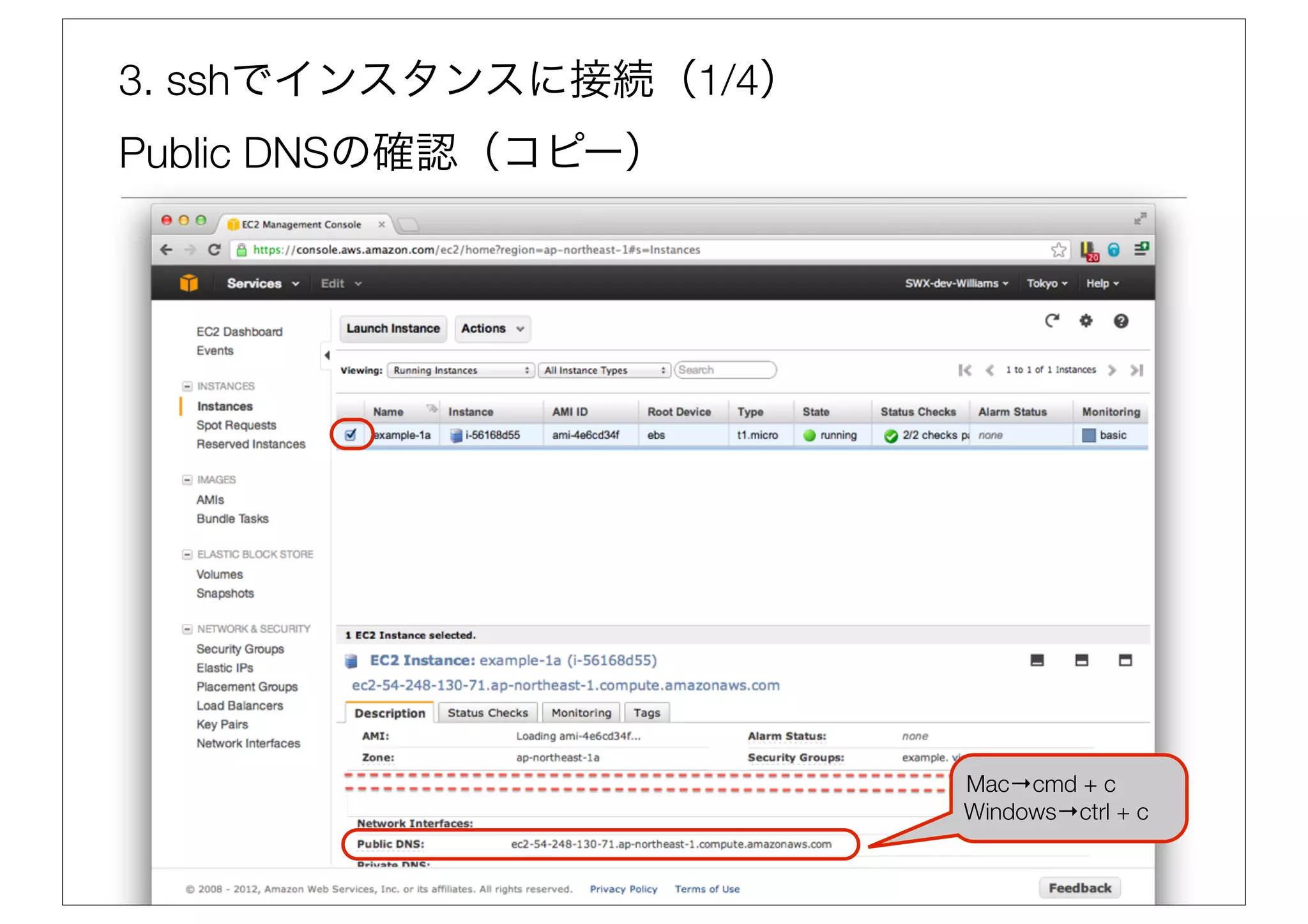Click the Launch Instance button
The height and width of the screenshot is (924, 1308).
(x=393, y=329)
